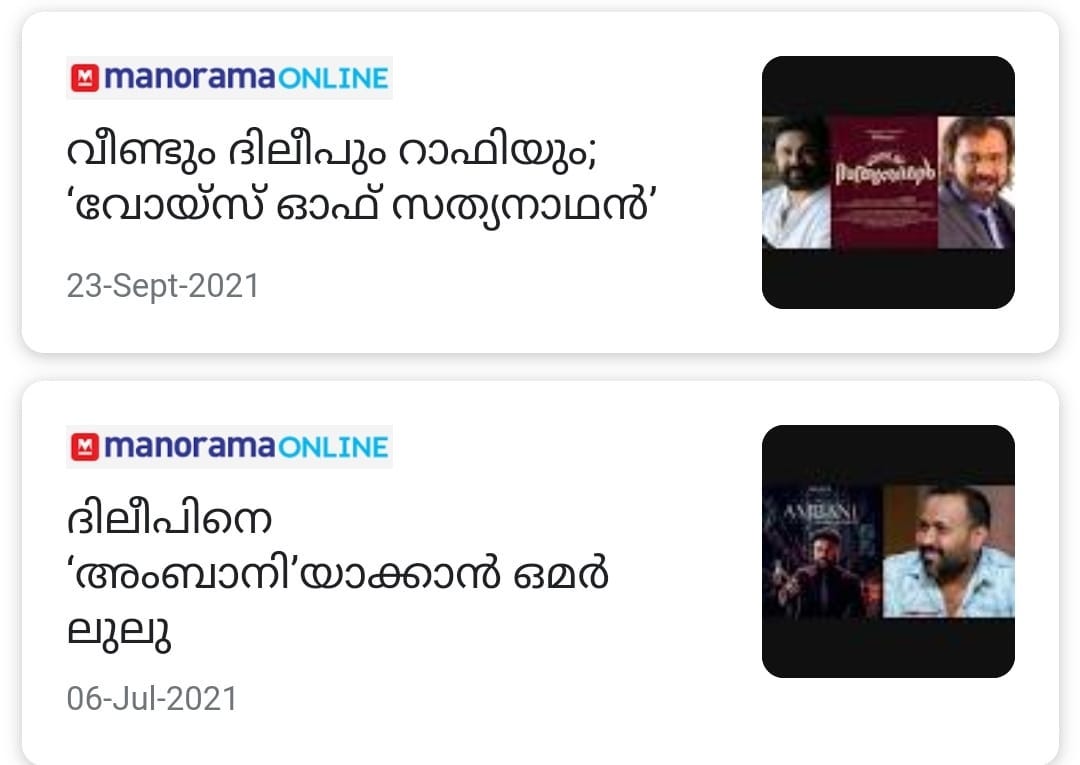Click the 'അംബാനി'യാക്കാൻ ഒമർ headline line
The width and height of the screenshot is (1080, 765).
coord(338,574)
